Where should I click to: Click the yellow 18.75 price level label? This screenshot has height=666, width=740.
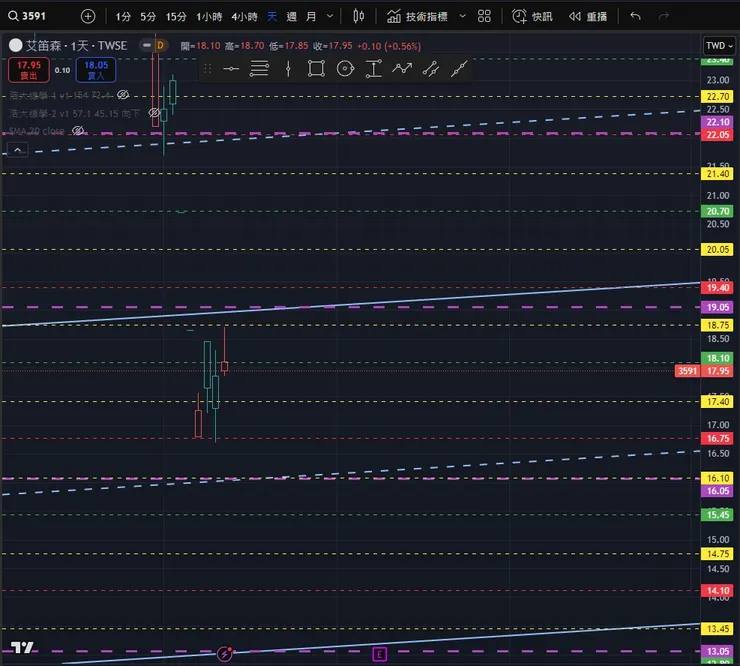pyautogui.click(x=718, y=325)
